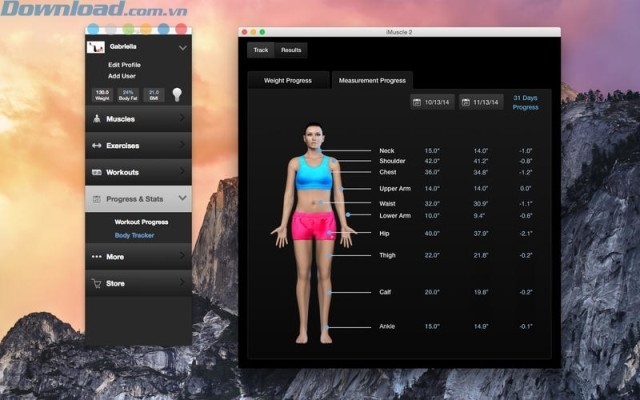Click the Muscles body icon
Screen dimensions: 640x400
click(97, 119)
